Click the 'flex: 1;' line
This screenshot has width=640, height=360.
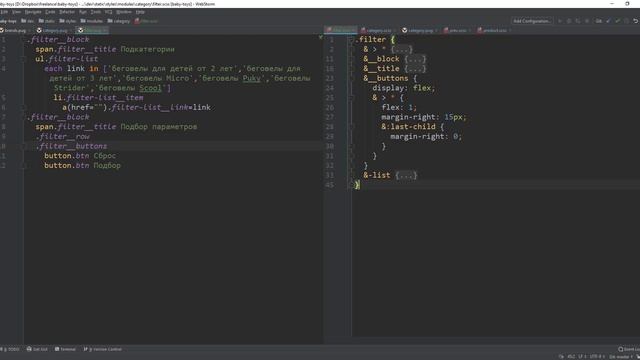(x=399, y=108)
